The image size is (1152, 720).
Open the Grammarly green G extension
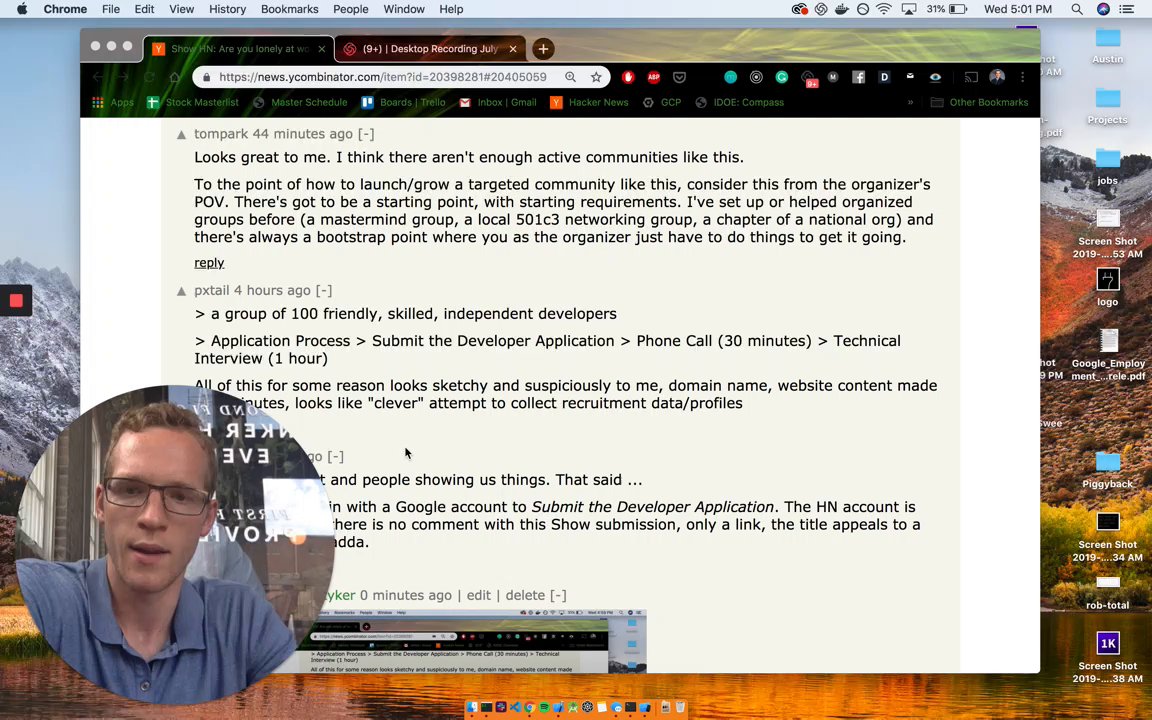click(x=782, y=76)
